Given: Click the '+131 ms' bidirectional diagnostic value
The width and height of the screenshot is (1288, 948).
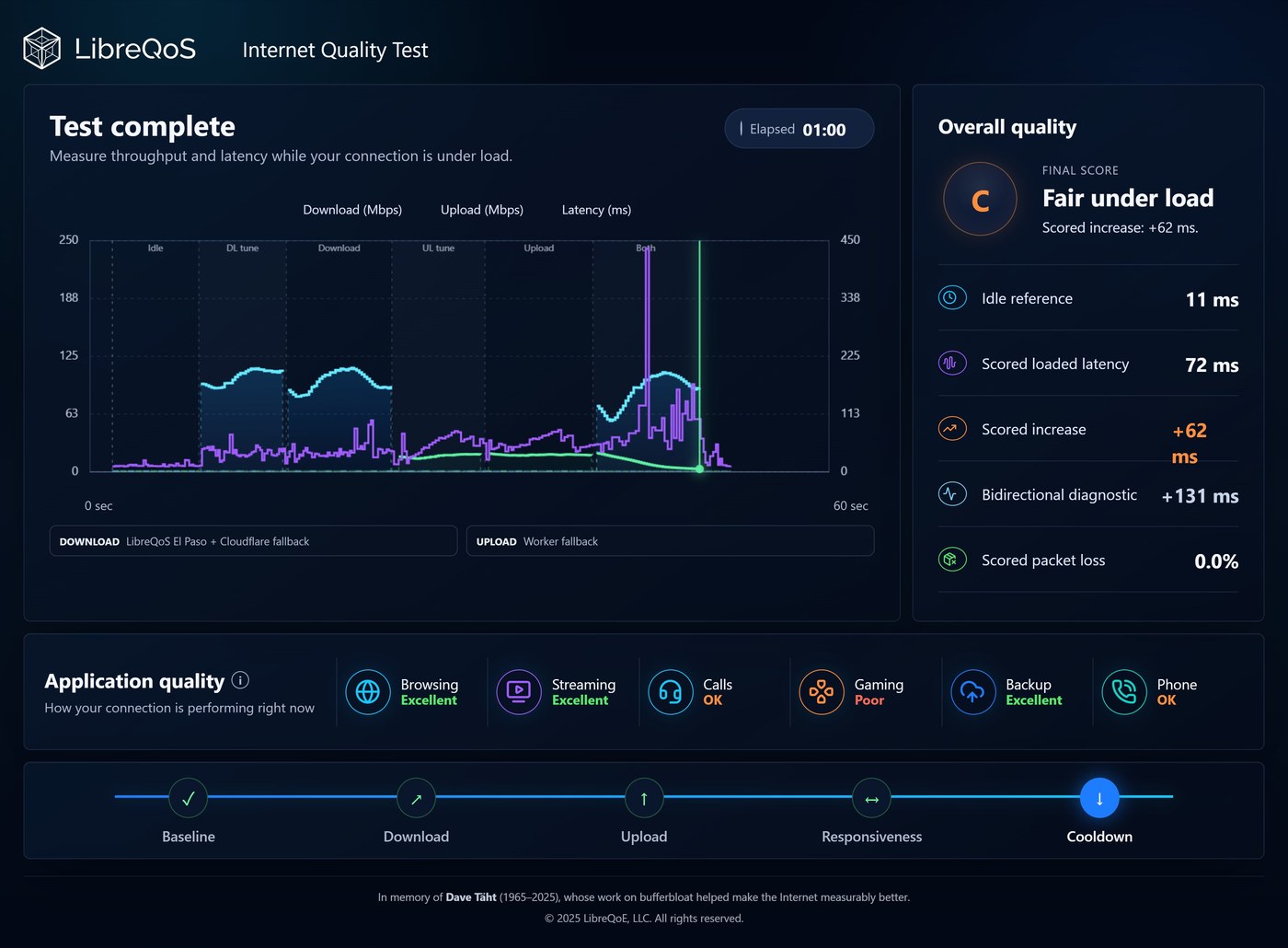Looking at the screenshot, I should click(x=1200, y=496).
